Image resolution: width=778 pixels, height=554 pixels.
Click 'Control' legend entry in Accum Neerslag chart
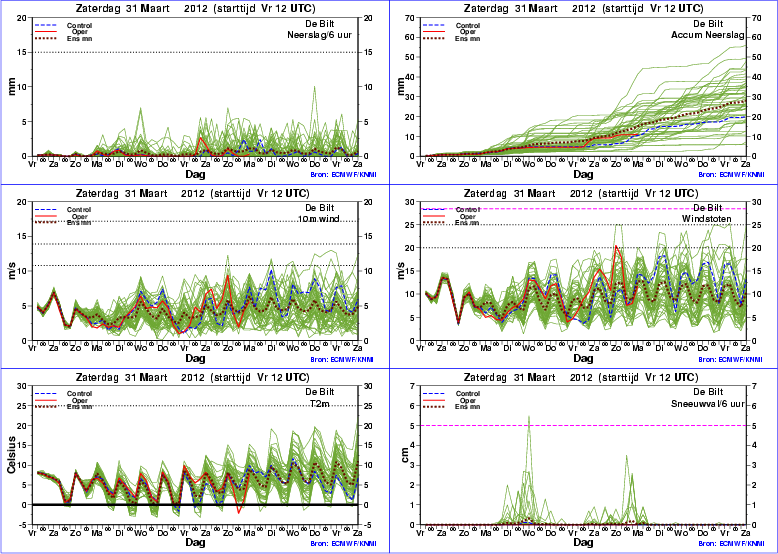pos(468,25)
